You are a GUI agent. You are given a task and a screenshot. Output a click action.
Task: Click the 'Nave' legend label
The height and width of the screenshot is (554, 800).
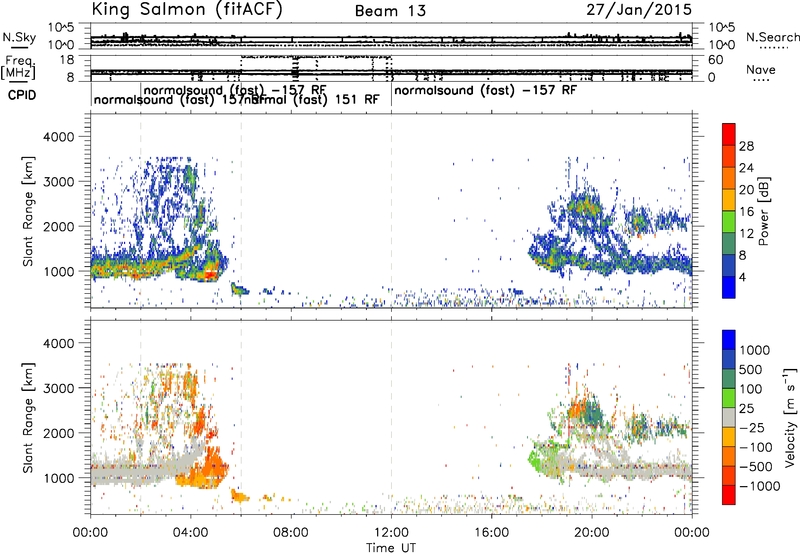[761, 70]
